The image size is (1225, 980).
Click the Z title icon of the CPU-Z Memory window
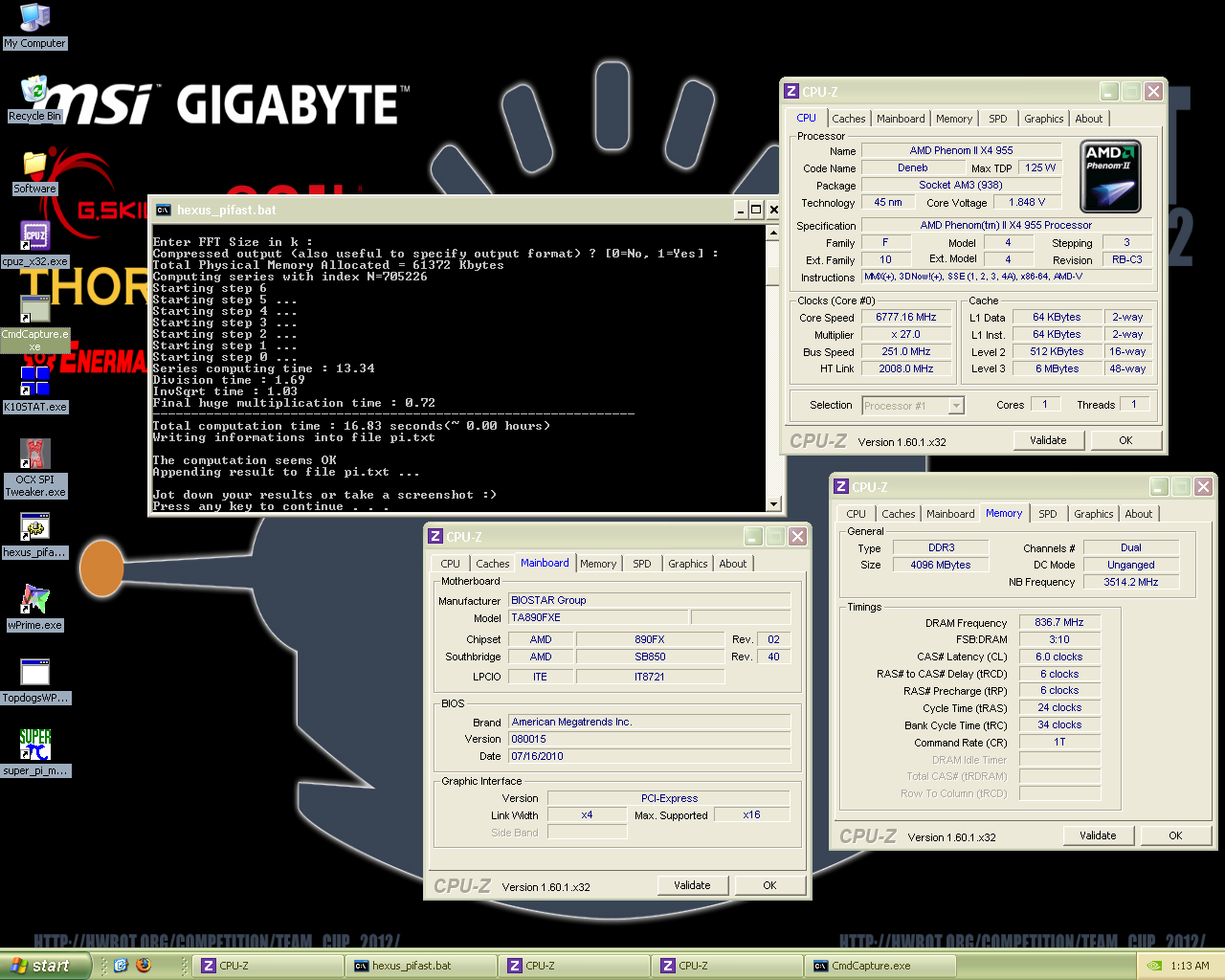(840, 487)
